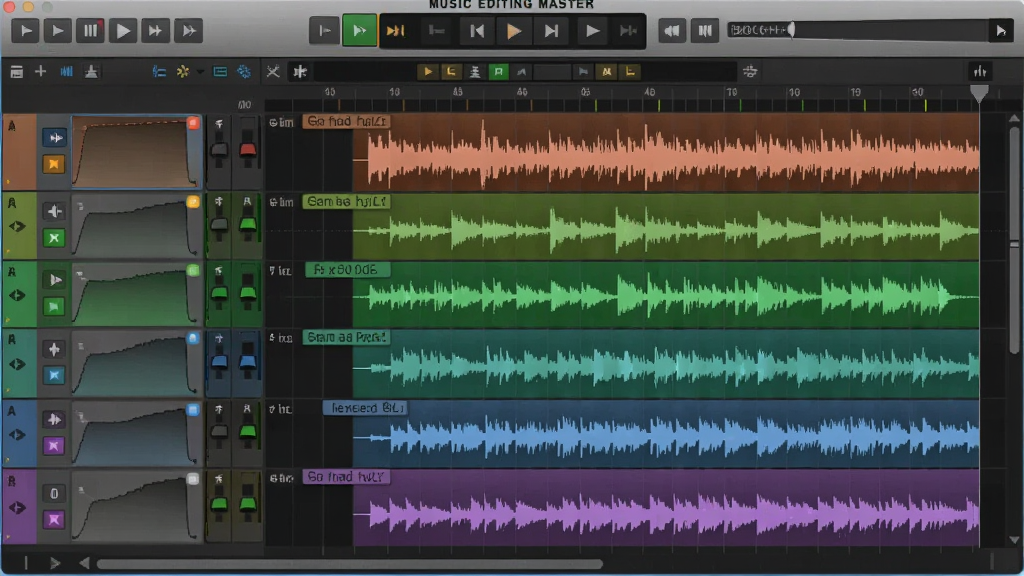Click the orange star button on the first track

point(54,164)
